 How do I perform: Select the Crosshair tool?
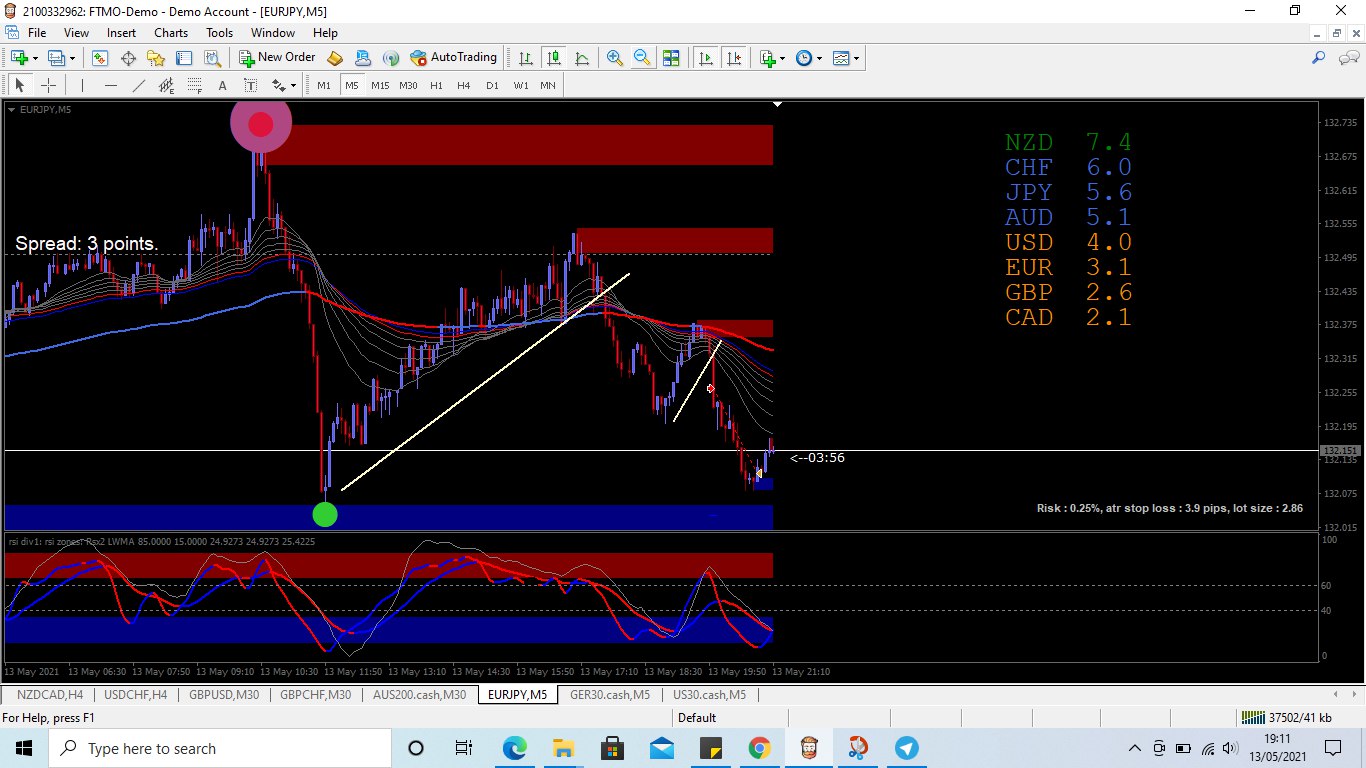click(x=47, y=85)
